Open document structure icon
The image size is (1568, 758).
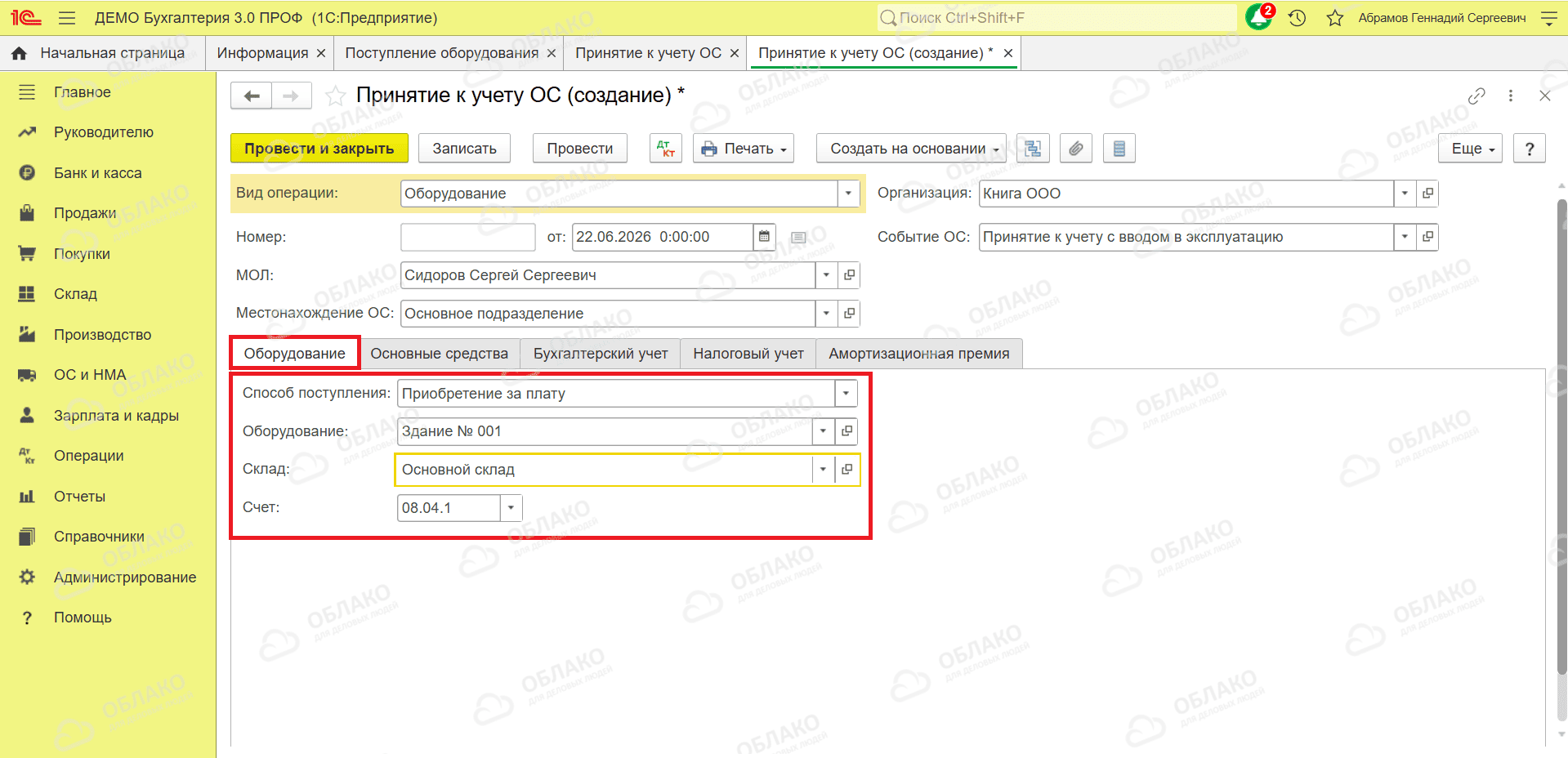click(x=1033, y=149)
